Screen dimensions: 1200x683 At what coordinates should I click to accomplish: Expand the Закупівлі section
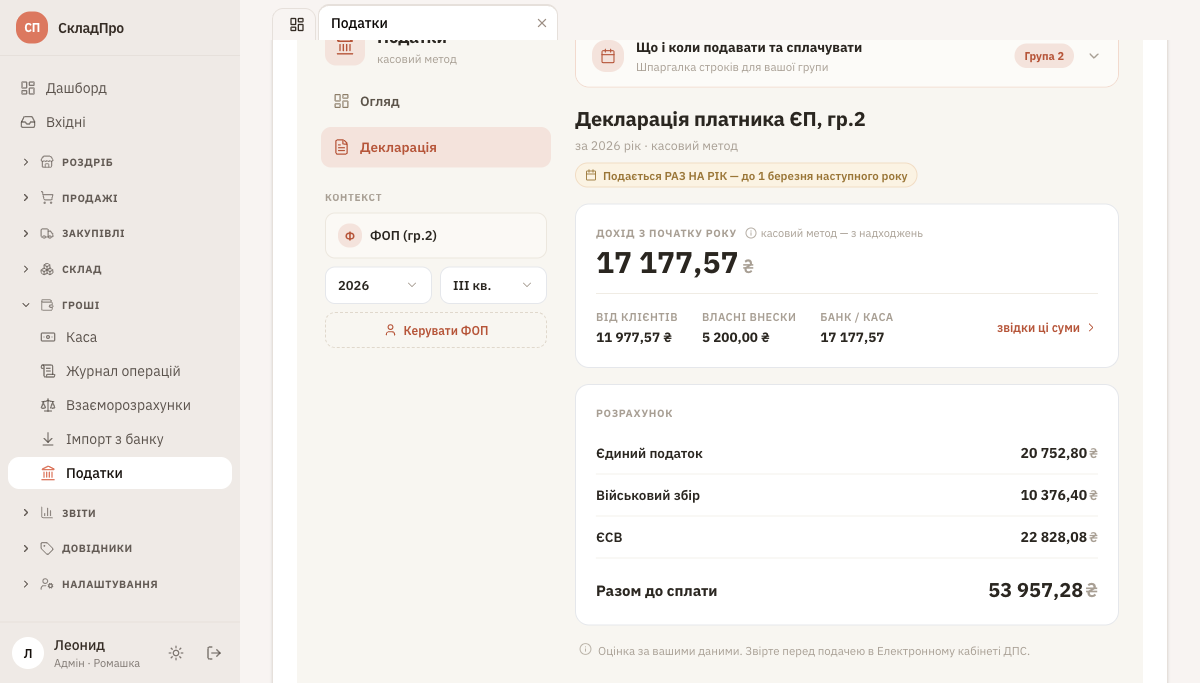(x=120, y=233)
